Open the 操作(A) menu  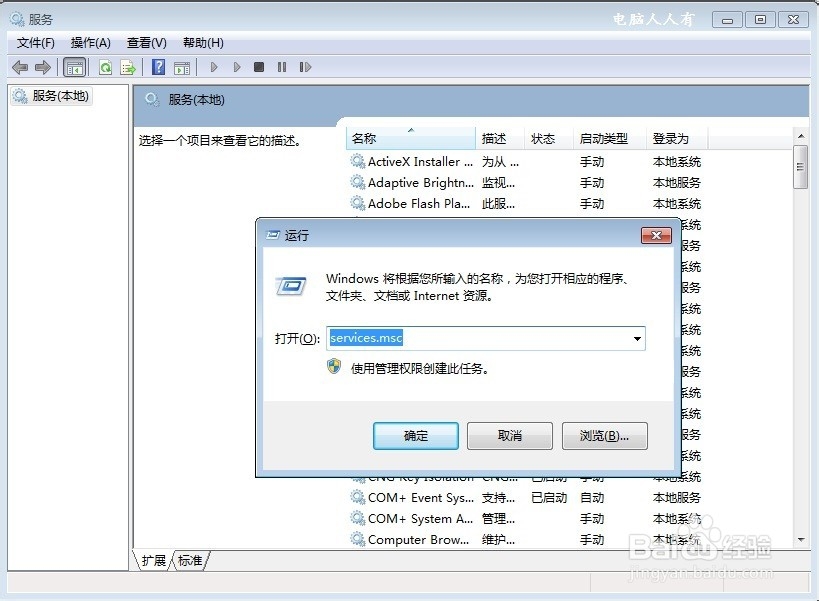91,43
